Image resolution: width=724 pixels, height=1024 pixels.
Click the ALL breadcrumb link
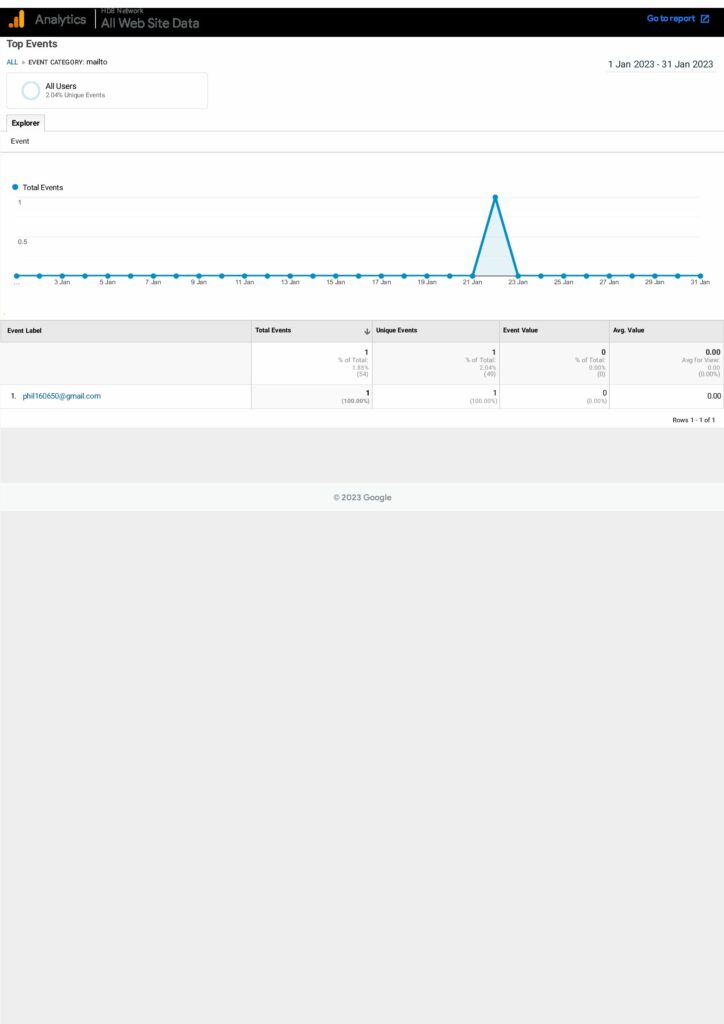pos(12,62)
